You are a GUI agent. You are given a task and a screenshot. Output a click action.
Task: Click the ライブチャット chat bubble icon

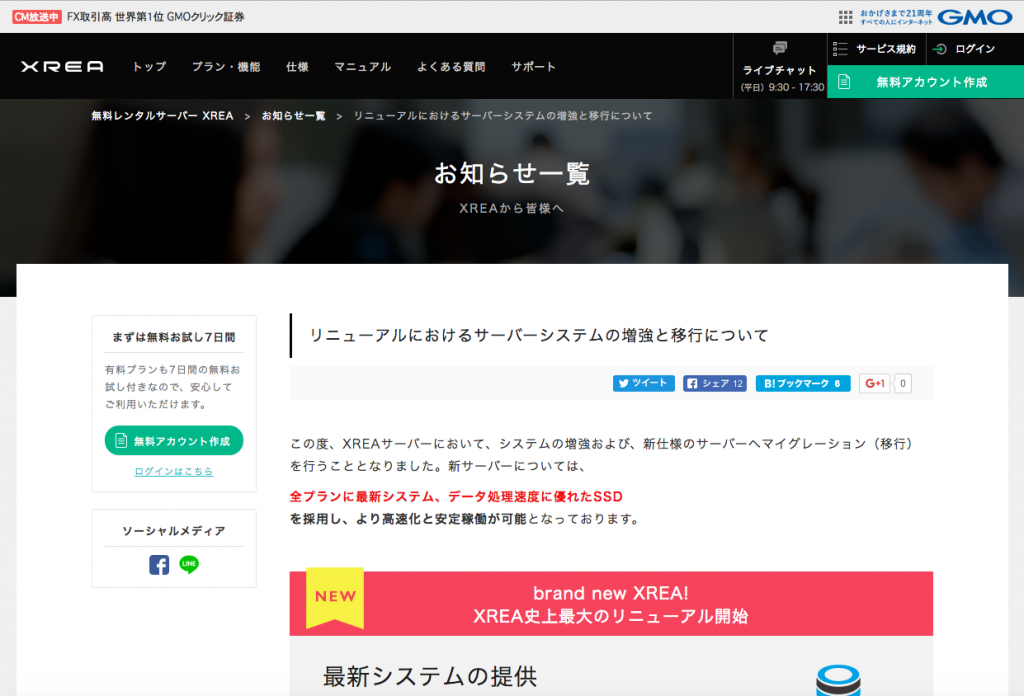(778, 47)
